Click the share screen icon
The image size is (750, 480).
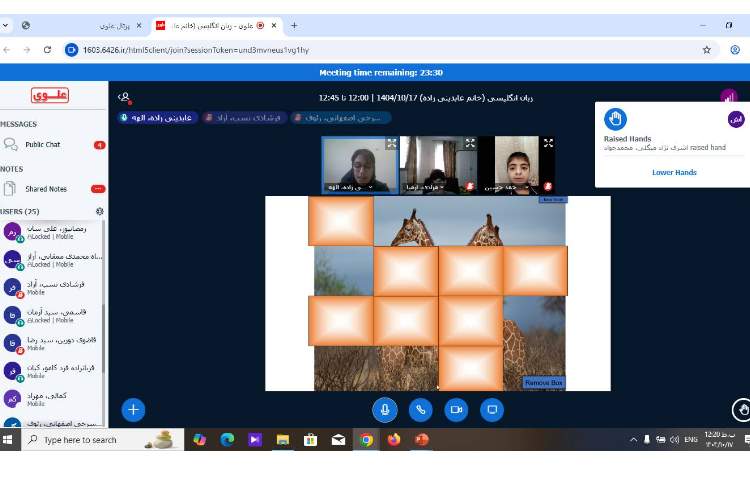(491, 409)
